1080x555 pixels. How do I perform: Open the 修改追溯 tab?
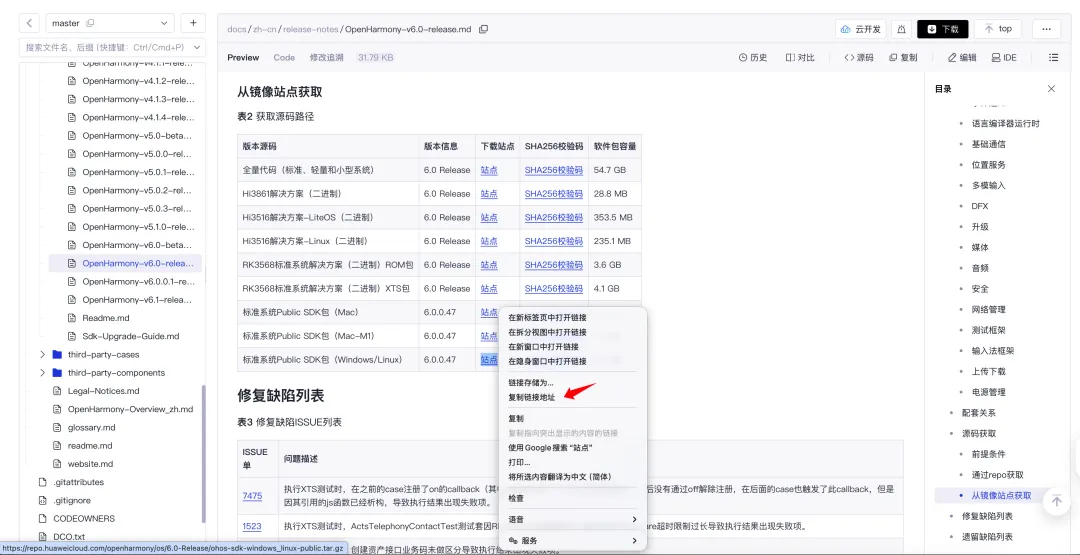coord(326,58)
